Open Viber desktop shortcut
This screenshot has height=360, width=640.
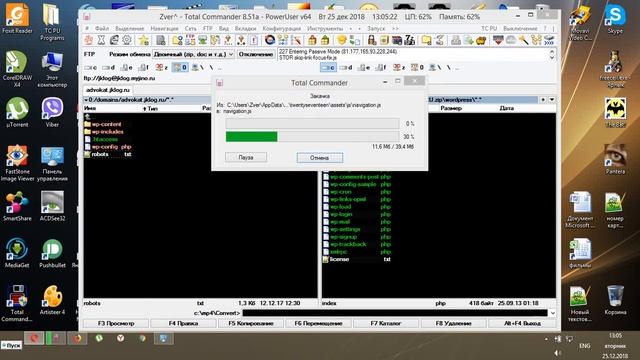coord(52,112)
